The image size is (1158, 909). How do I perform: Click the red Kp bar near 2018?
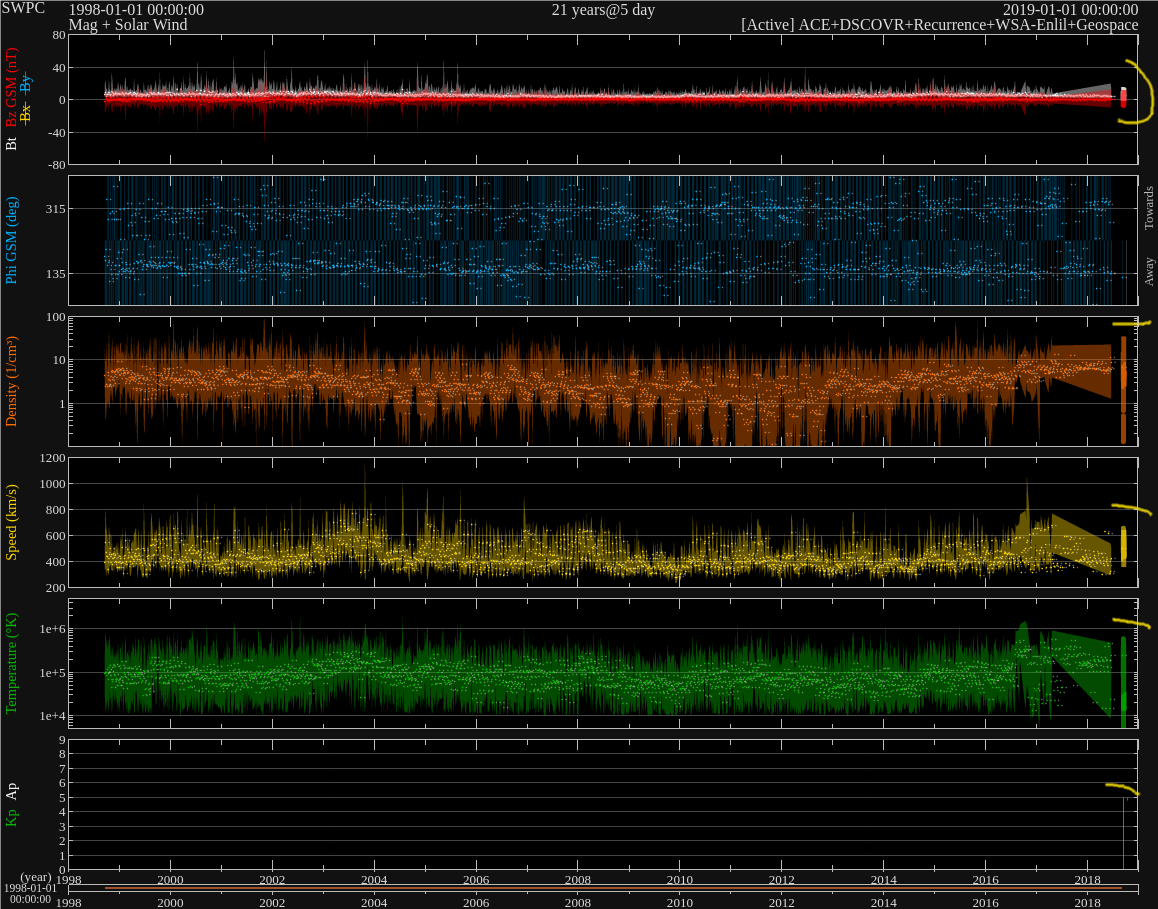tap(1123, 833)
